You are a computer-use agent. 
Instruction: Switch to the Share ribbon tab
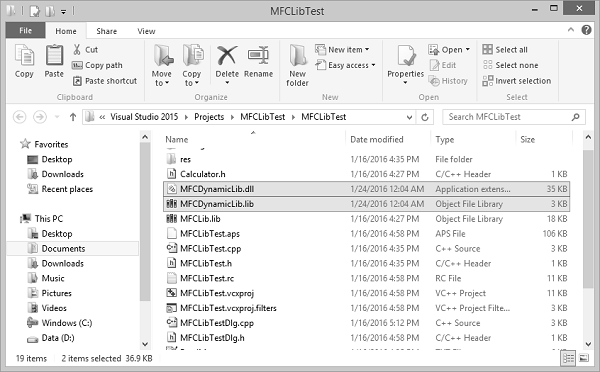[106, 31]
